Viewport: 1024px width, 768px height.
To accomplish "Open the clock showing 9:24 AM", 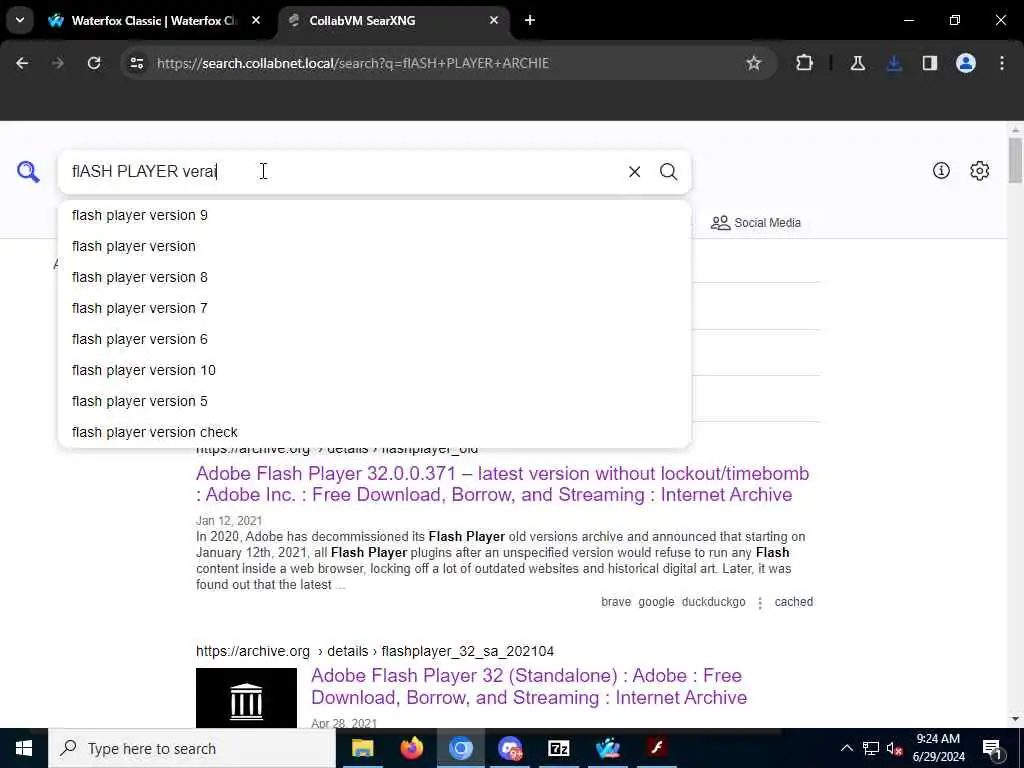I will point(938,748).
